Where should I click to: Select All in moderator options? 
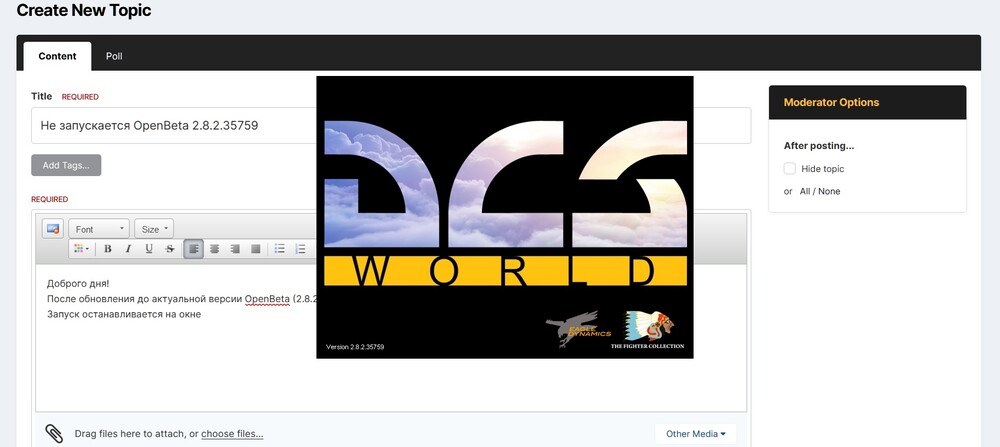pyautogui.click(x=805, y=191)
